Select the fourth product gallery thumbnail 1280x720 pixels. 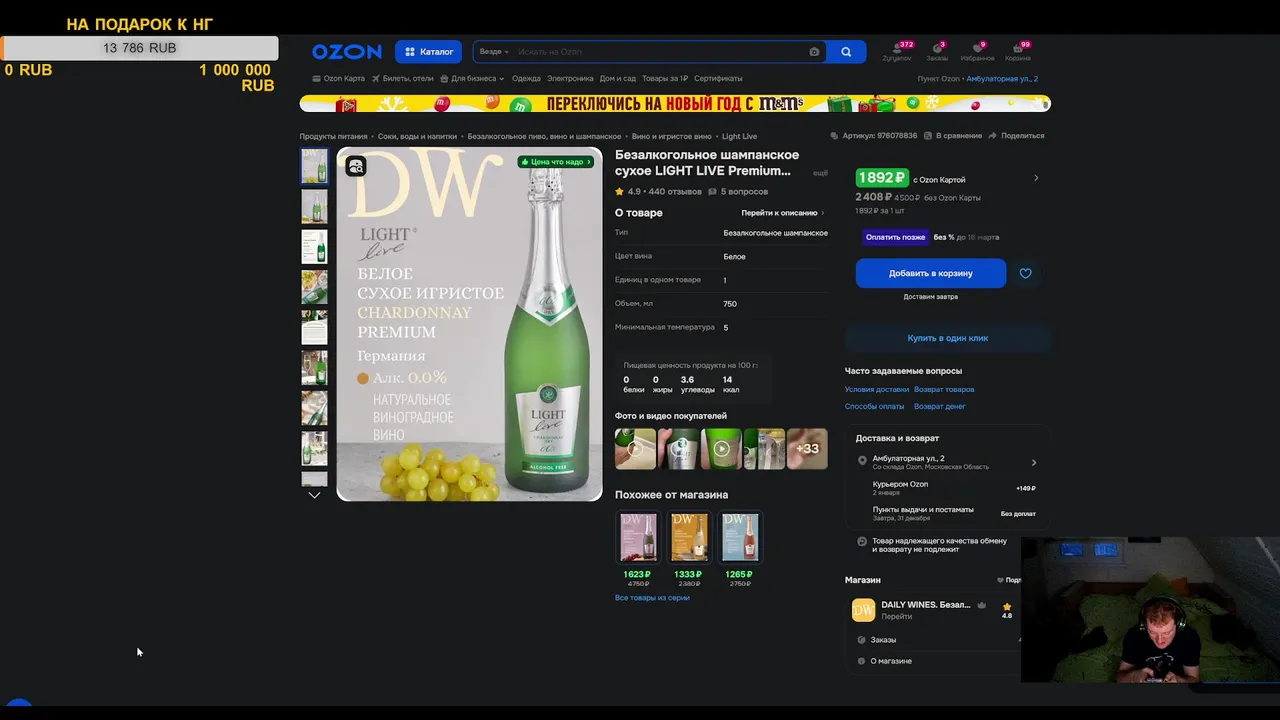314,287
